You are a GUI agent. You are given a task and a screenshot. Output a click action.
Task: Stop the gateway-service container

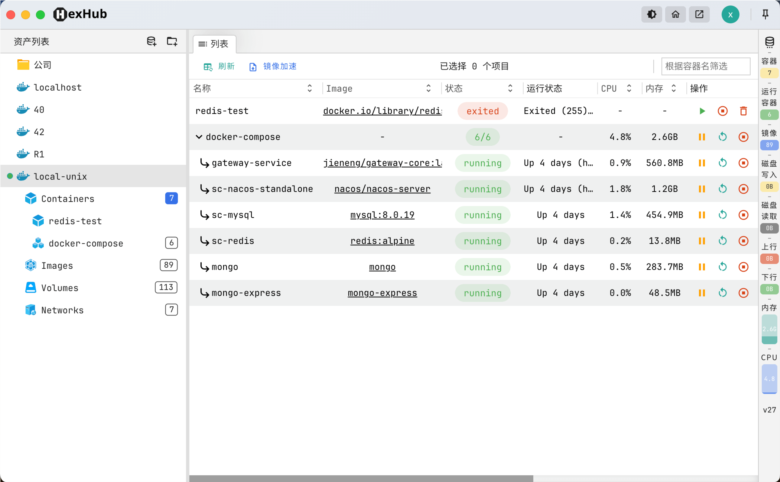tap(743, 163)
